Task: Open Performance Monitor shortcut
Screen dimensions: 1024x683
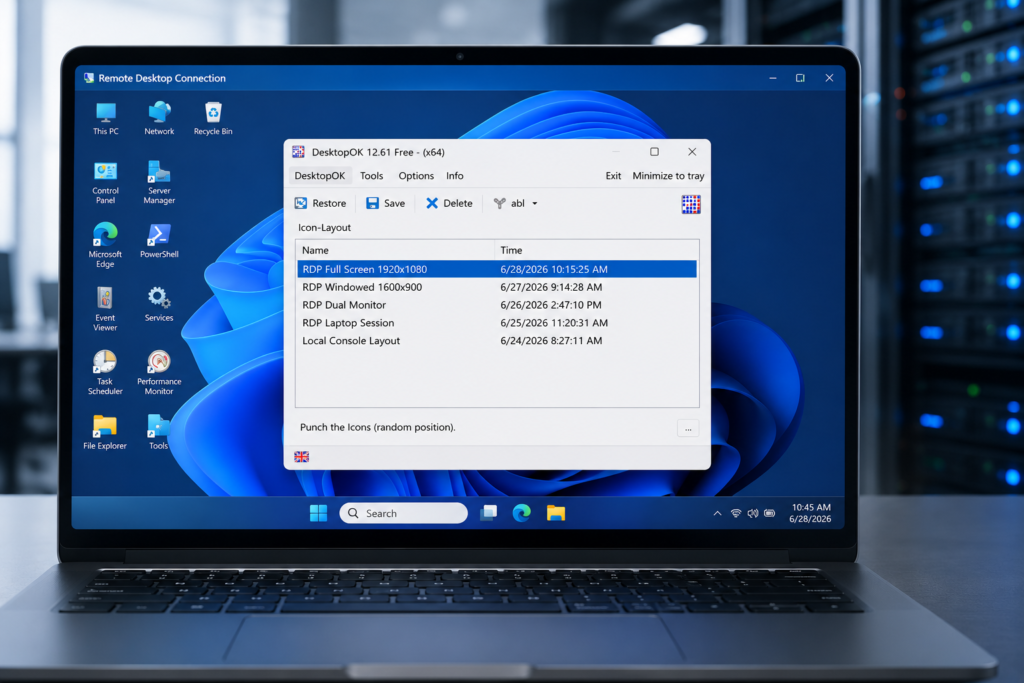Action: pos(159,372)
